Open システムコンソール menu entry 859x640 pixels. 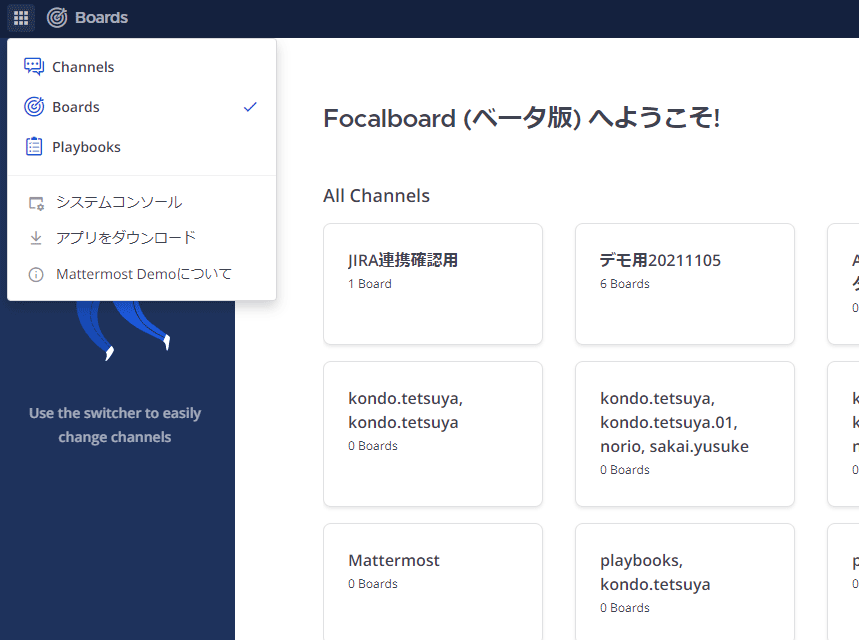point(141,203)
